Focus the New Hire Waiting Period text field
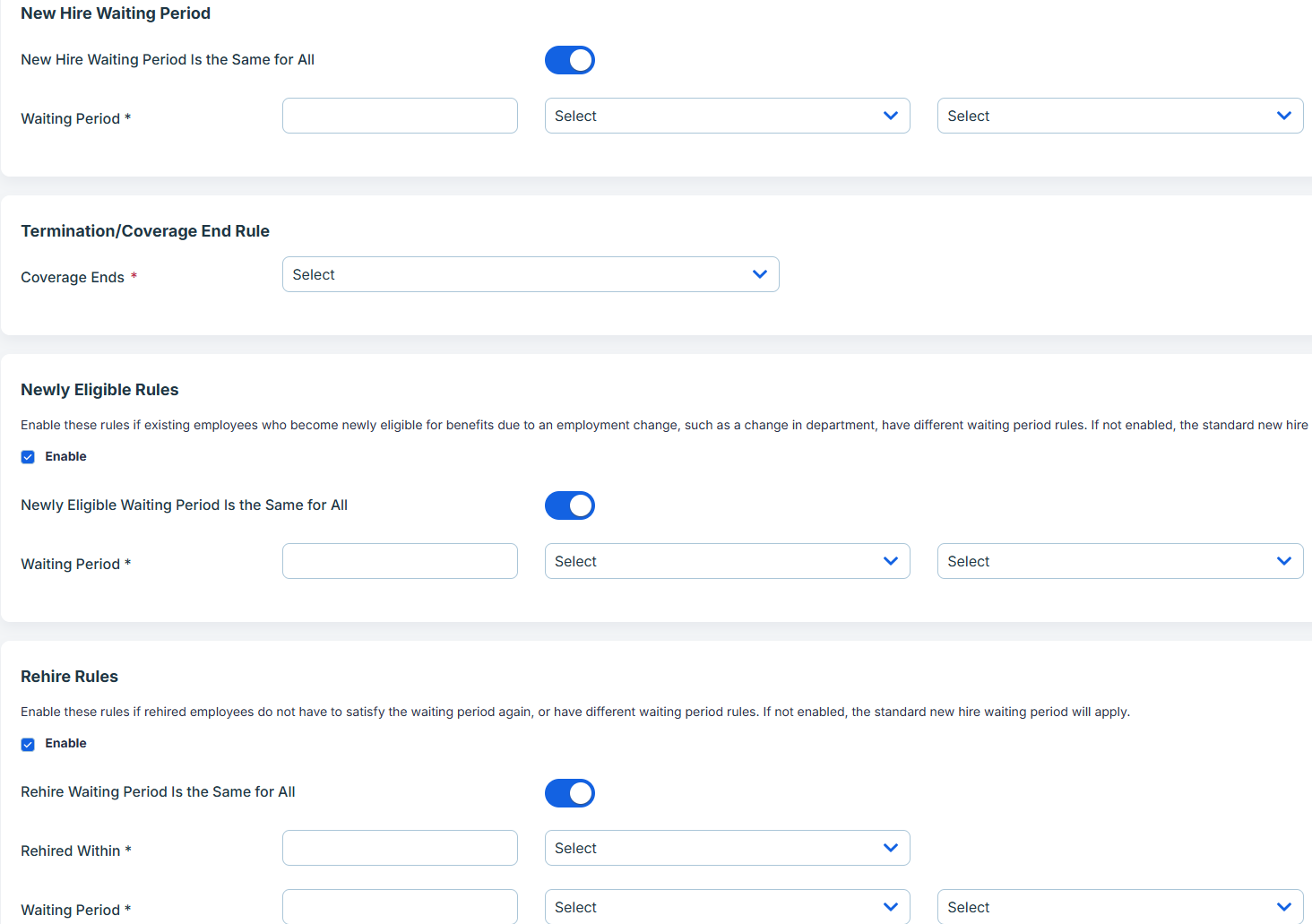 pyautogui.click(x=400, y=116)
